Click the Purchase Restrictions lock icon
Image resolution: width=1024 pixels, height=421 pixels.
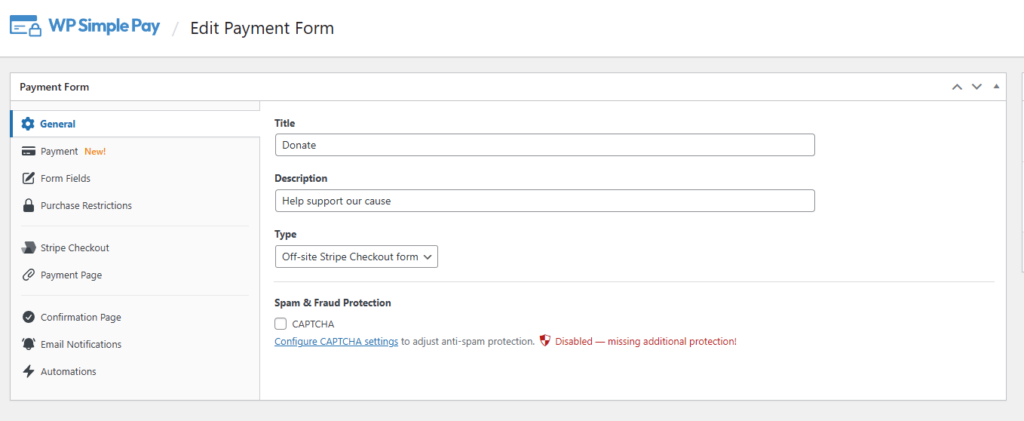click(x=28, y=205)
